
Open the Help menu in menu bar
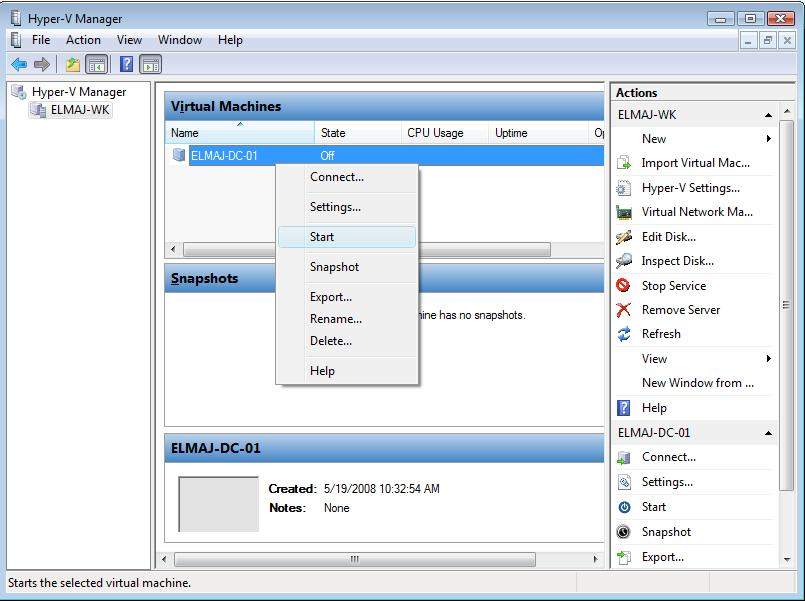coord(230,40)
